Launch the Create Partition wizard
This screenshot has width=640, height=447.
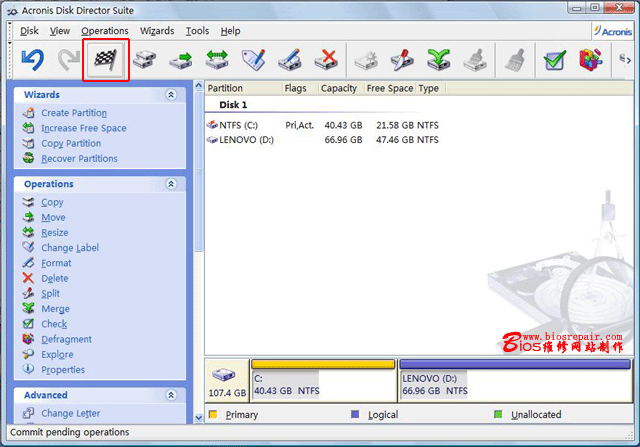(x=74, y=113)
